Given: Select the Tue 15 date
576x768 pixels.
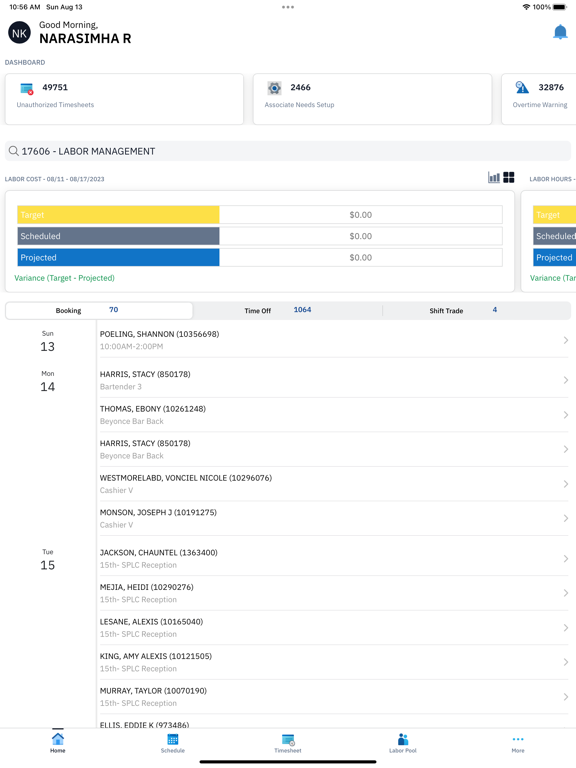Looking at the screenshot, I should 48,560.
